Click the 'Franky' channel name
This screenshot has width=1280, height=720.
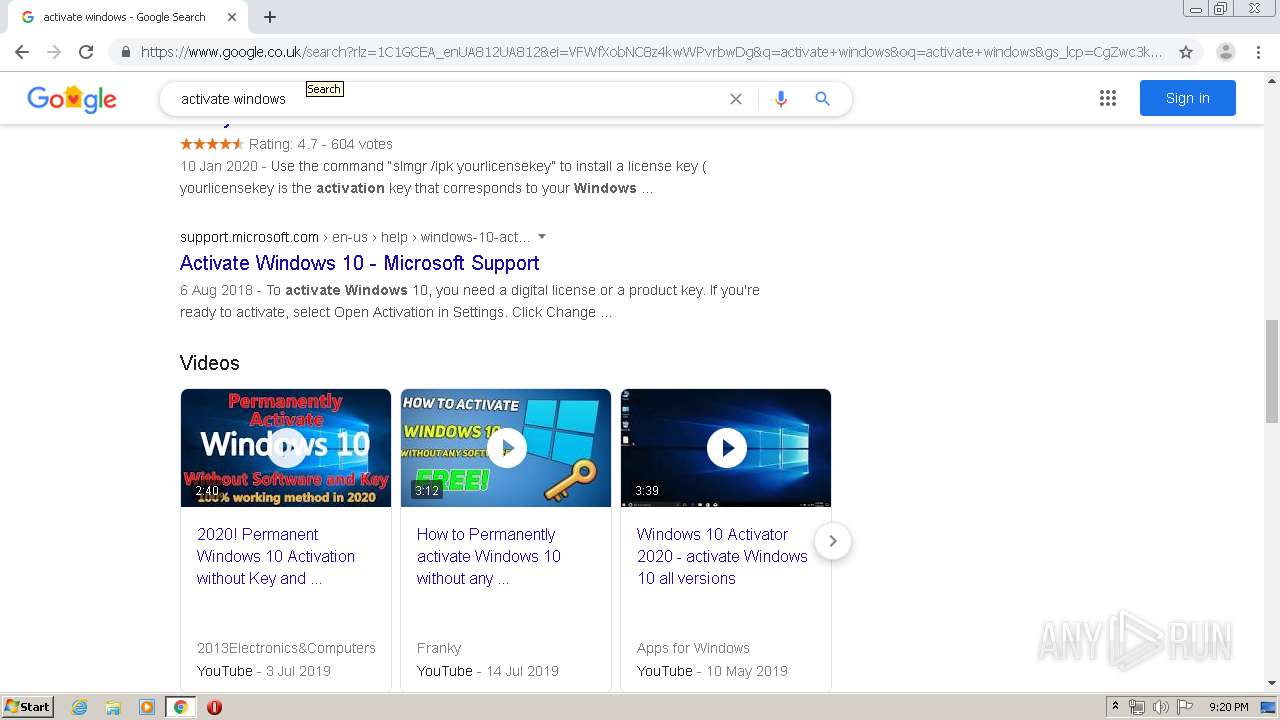439,648
